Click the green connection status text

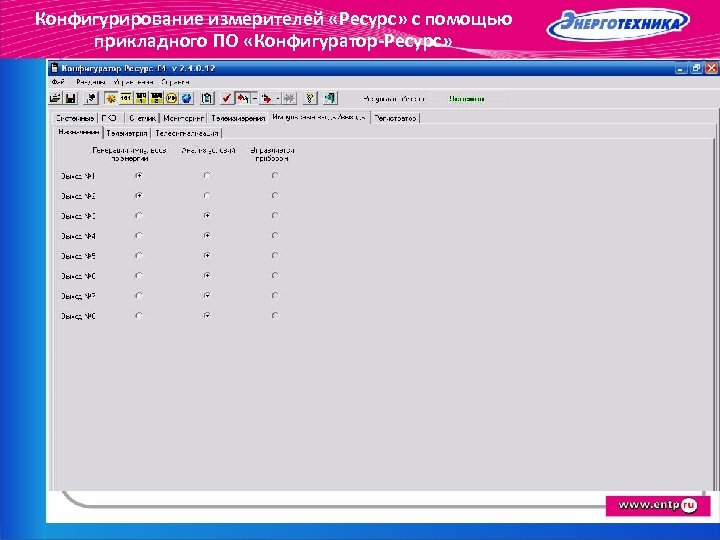click(467, 99)
